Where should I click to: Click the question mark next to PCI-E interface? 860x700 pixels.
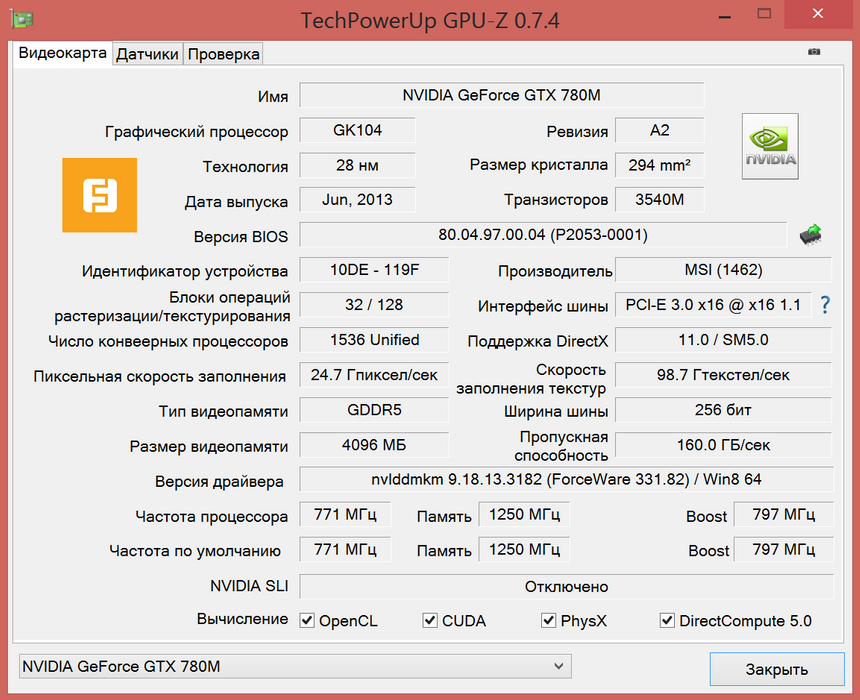(824, 305)
